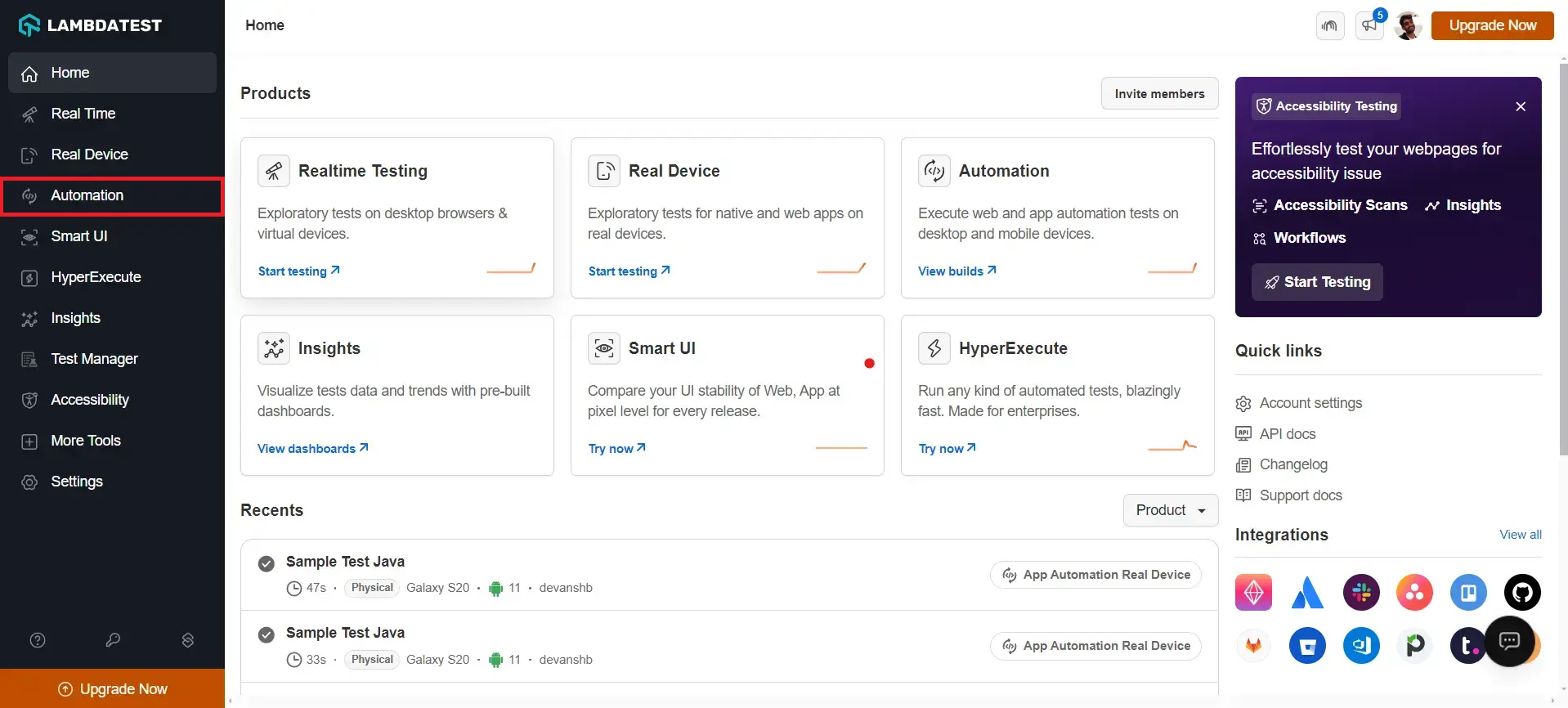Screen dimensions: 1568x708
Task: Click the Azure DevOps integration icon
Action: pos(1361,646)
